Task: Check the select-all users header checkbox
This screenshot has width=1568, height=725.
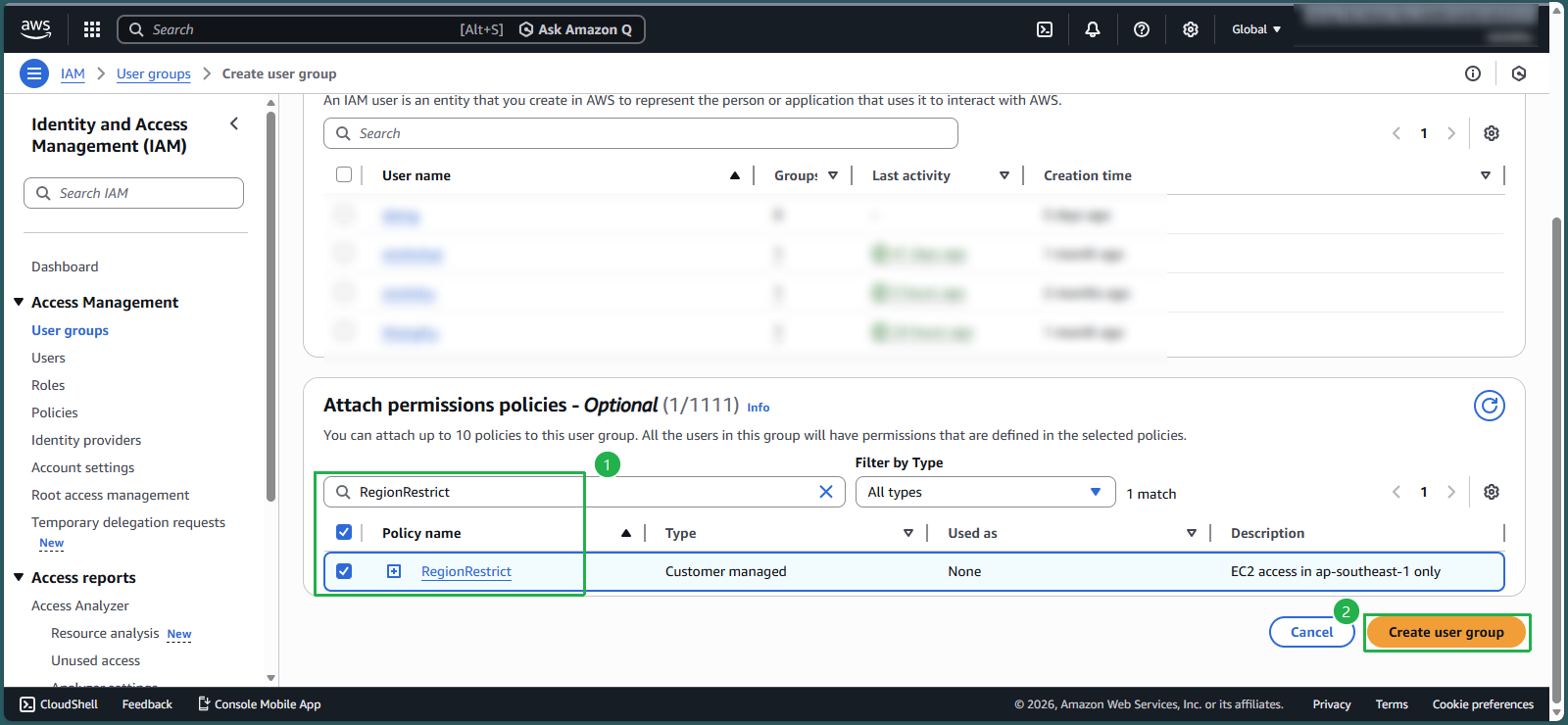Action: pyautogui.click(x=344, y=174)
